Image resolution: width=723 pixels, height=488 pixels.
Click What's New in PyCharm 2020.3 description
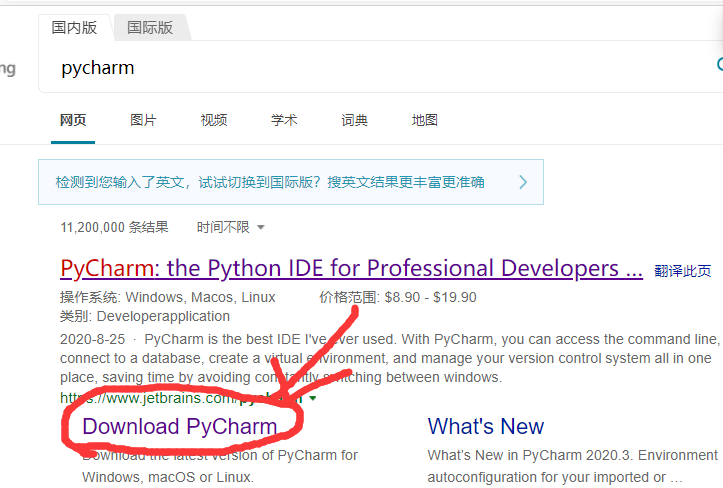click(x=572, y=466)
